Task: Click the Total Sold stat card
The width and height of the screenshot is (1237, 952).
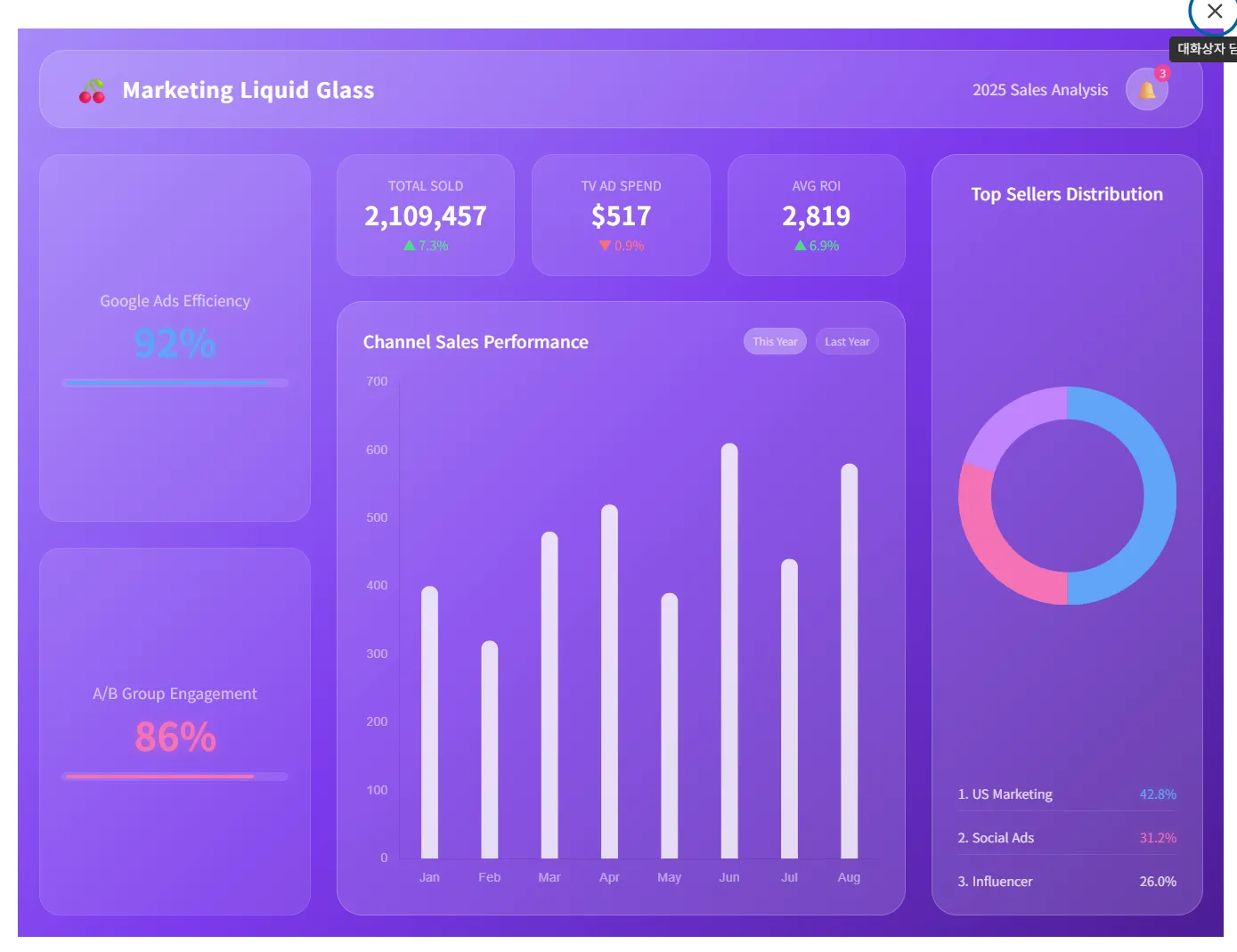Action: pos(425,215)
